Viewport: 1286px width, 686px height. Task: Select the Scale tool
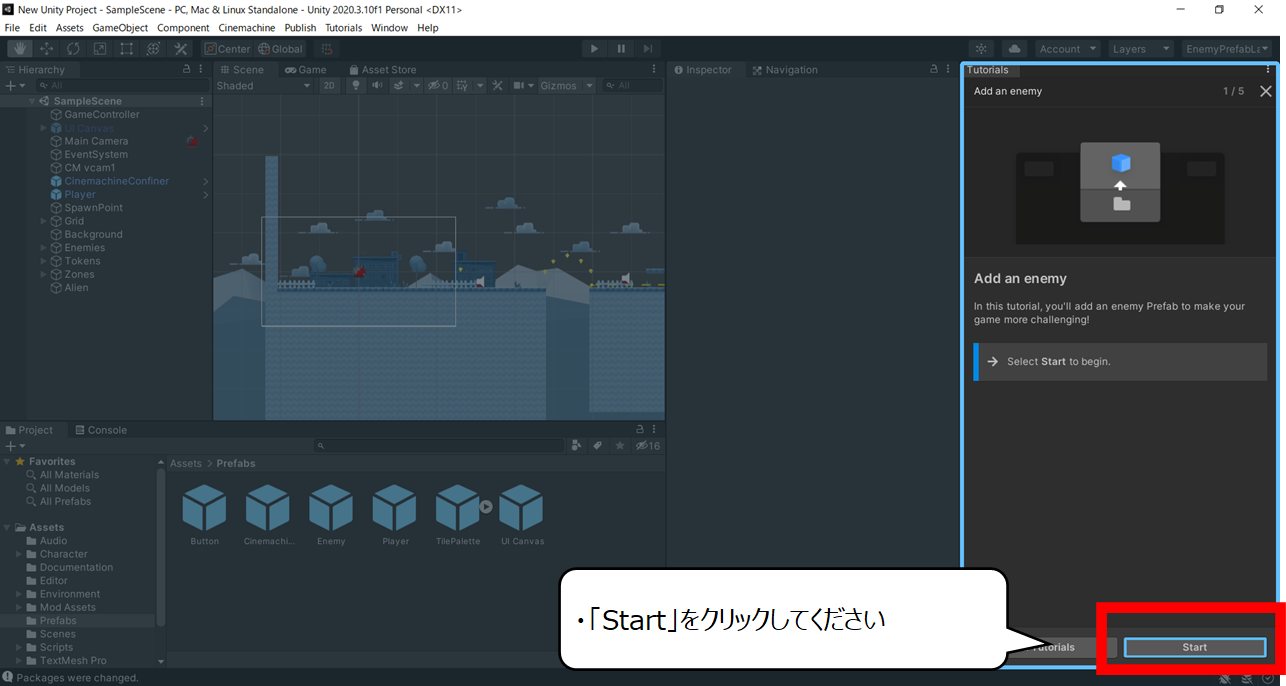point(100,48)
